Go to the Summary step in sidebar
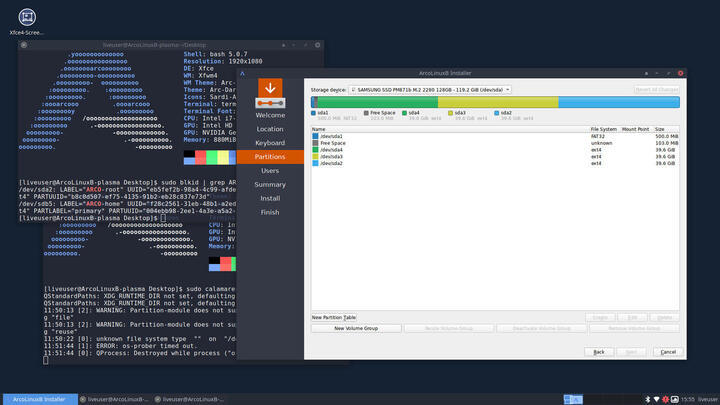The image size is (720, 405). click(270, 185)
